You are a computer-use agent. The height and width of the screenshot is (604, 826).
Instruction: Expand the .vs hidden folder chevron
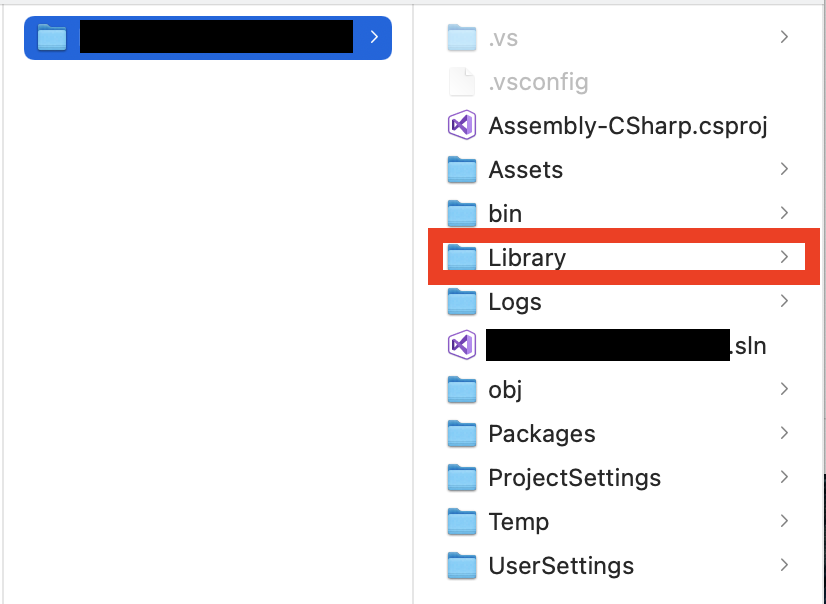784,37
